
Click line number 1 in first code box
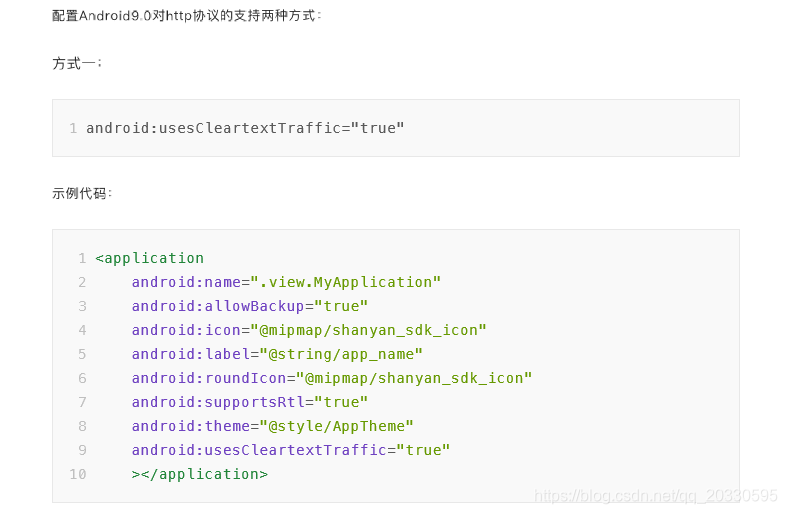pos(73,128)
